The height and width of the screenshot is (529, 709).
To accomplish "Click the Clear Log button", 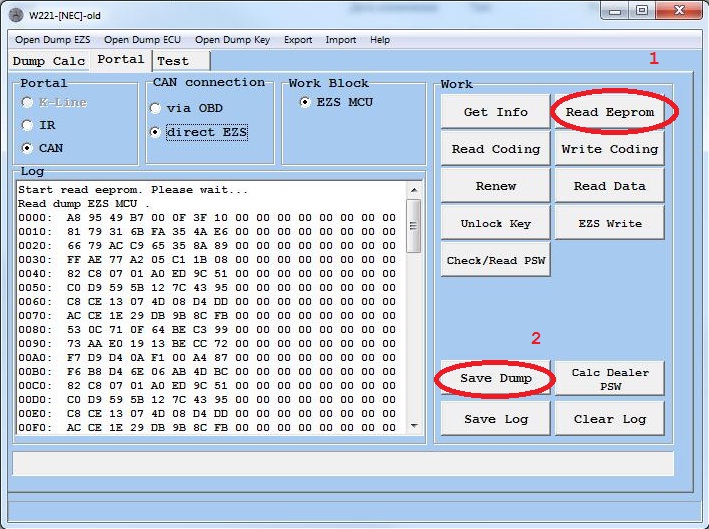I will point(610,419).
